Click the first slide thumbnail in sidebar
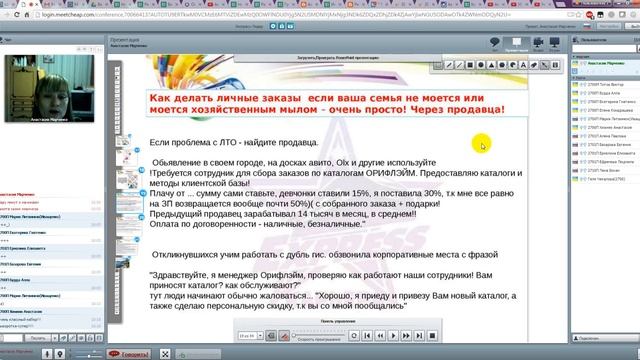This screenshot has height=360, width=640. [122, 141]
